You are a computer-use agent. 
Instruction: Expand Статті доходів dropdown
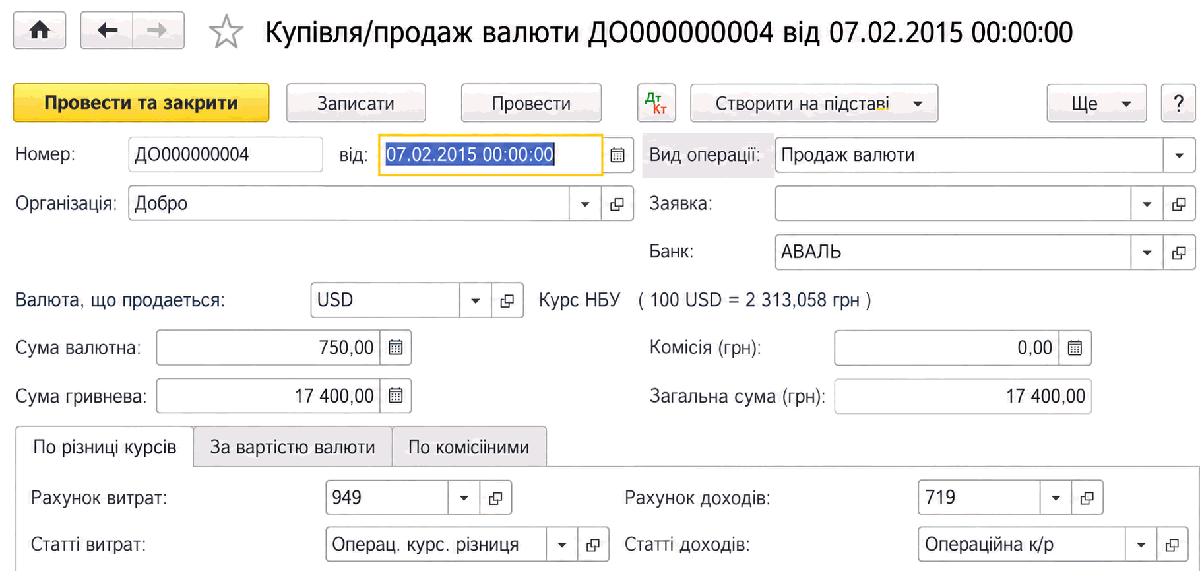coord(1140,545)
